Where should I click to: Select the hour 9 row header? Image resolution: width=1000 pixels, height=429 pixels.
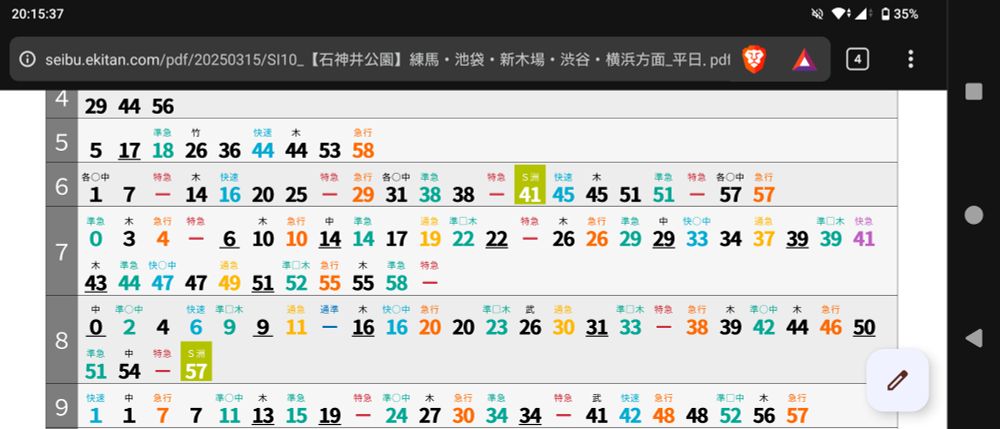62,405
